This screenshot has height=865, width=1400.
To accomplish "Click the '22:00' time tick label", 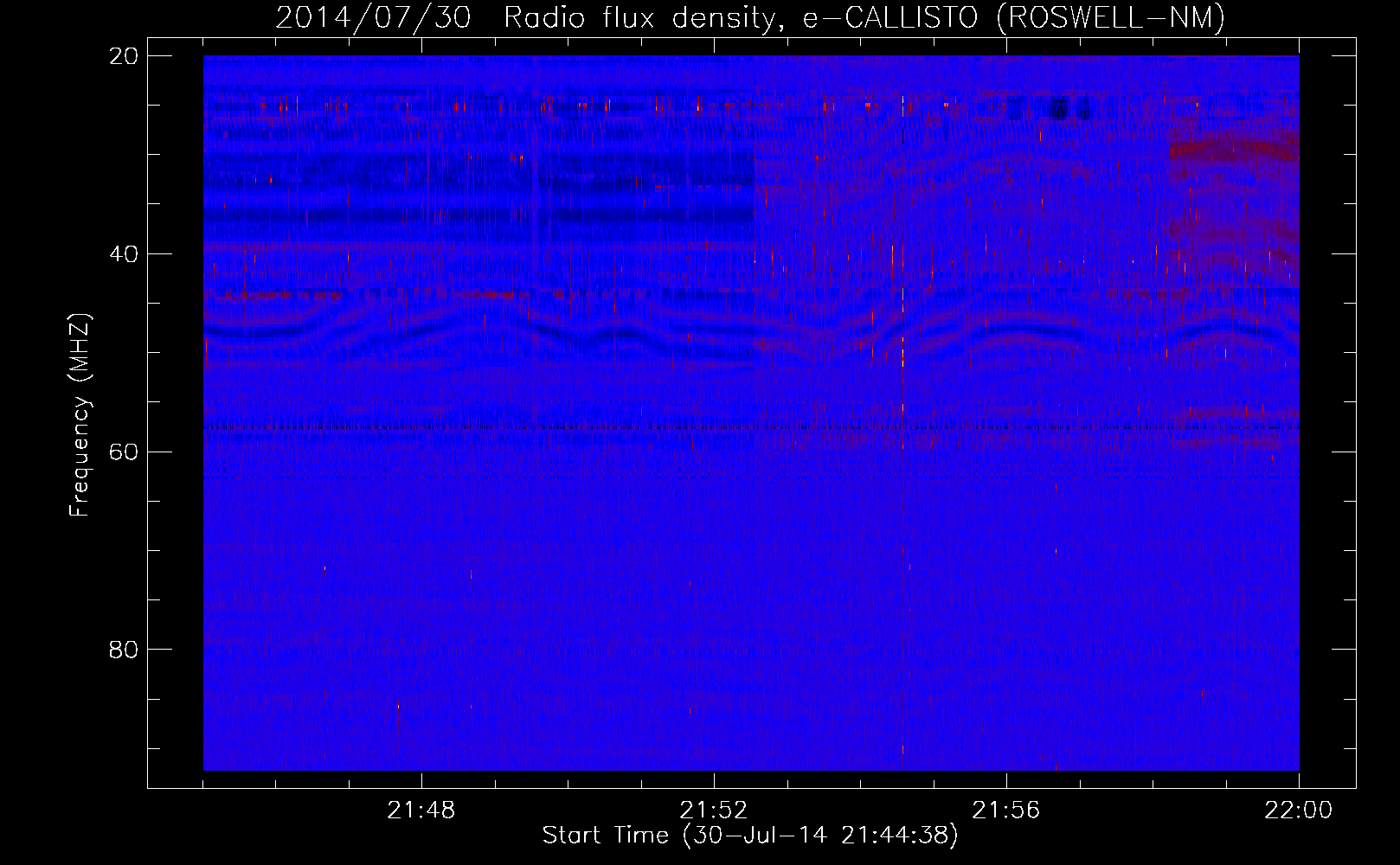I will [1299, 811].
